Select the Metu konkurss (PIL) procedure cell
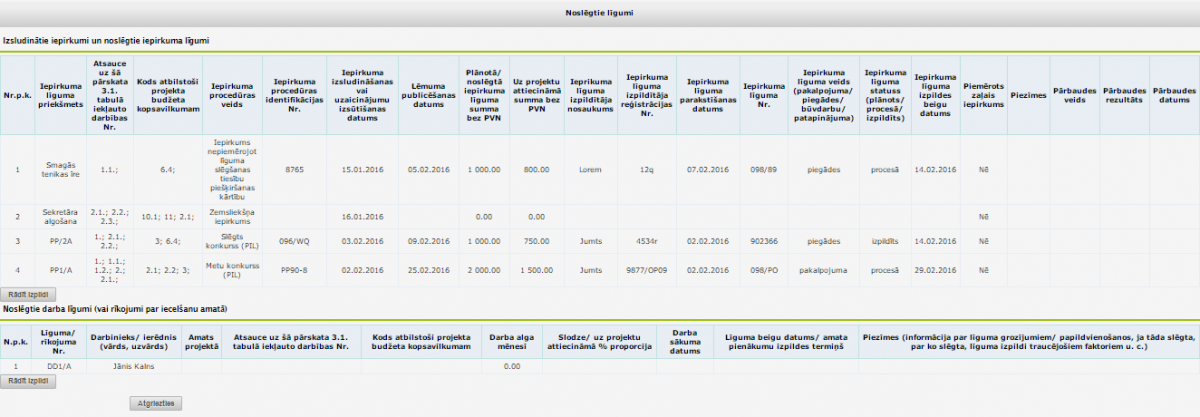The width and height of the screenshot is (1200, 417). [x=233, y=269]
